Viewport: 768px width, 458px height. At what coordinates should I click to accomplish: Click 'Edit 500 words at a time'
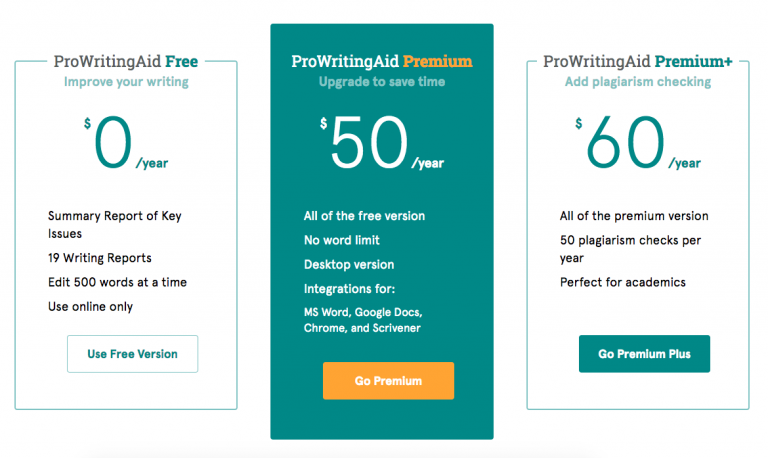117,282
